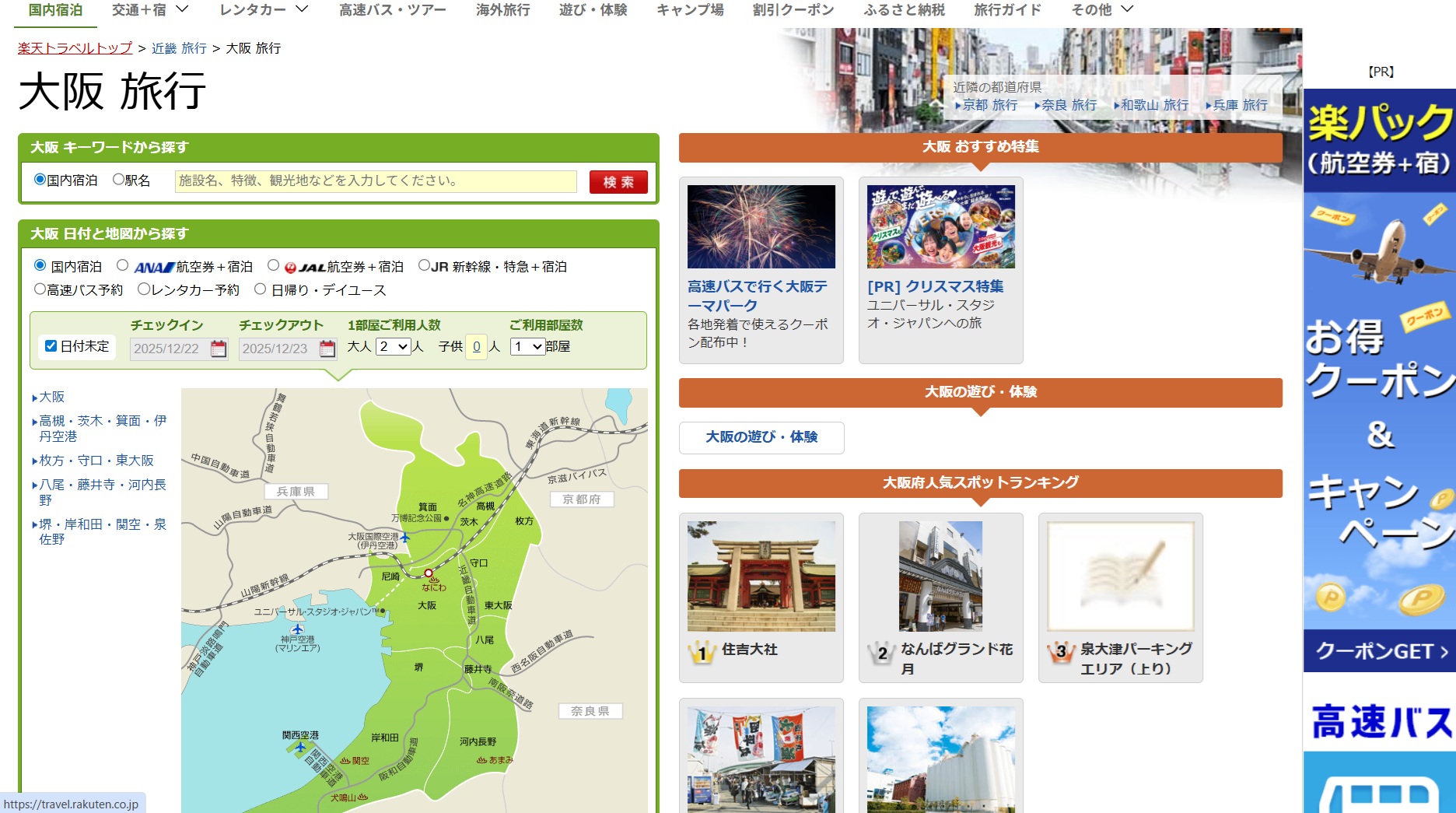This screenshot has width=1456, height=813.
Task: Click Kobe Airport plane icon on map
Action: (297, 629)
